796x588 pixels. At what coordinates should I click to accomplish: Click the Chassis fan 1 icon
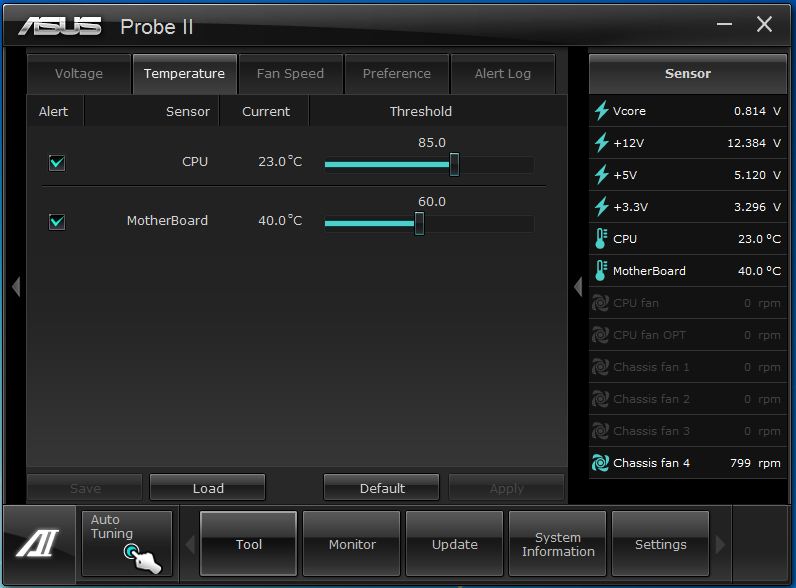point(600,367)
